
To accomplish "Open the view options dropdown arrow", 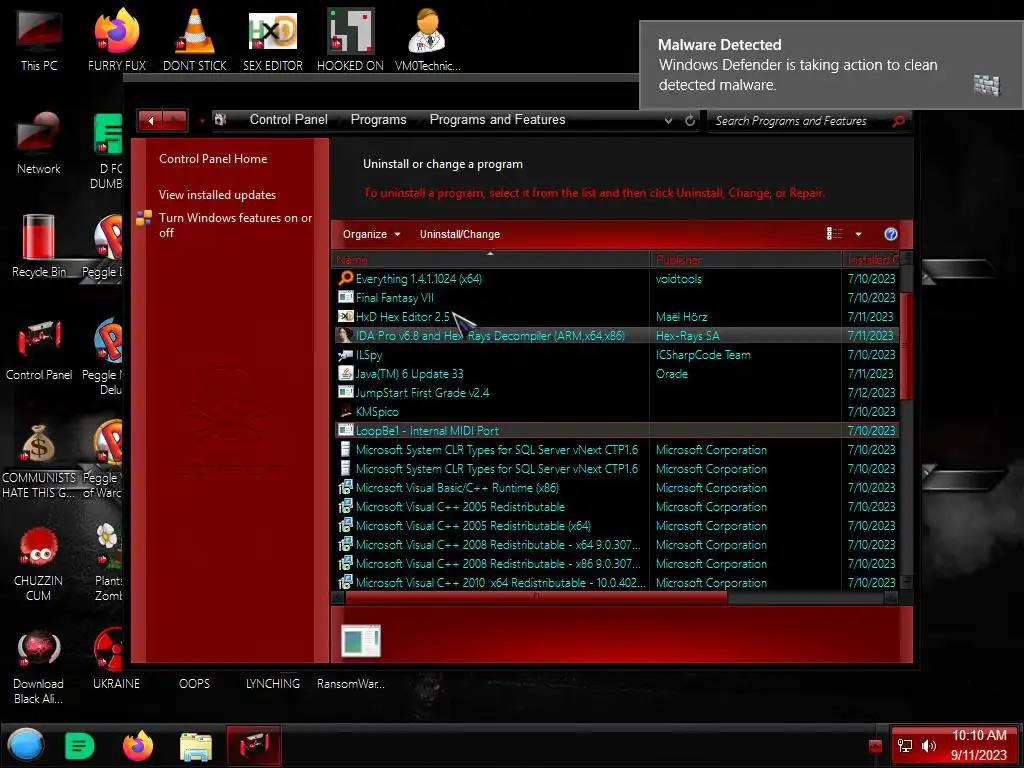I will tap(858, 234).
